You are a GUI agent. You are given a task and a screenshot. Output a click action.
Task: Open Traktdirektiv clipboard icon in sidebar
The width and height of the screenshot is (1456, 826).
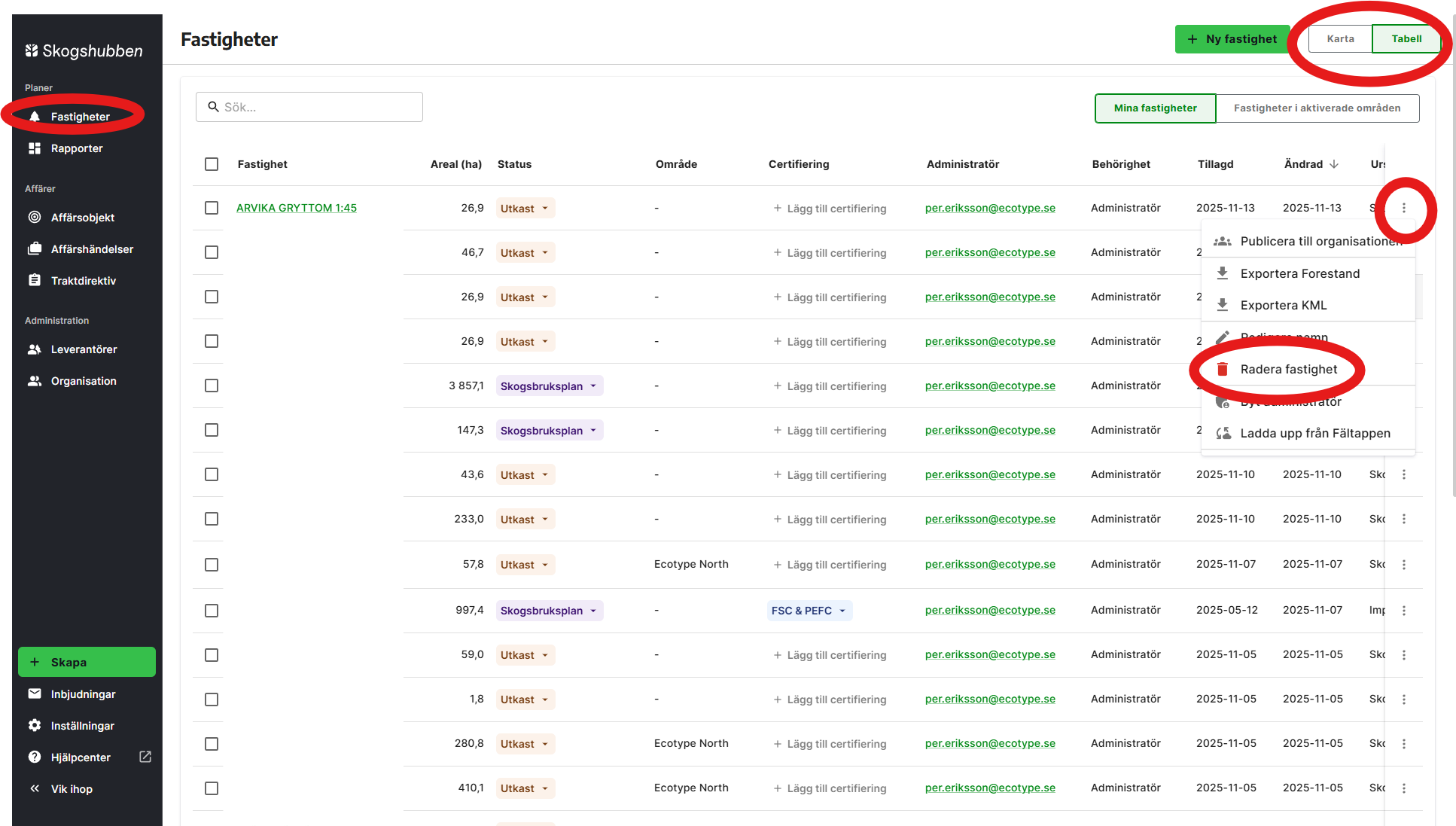[35, 280]
